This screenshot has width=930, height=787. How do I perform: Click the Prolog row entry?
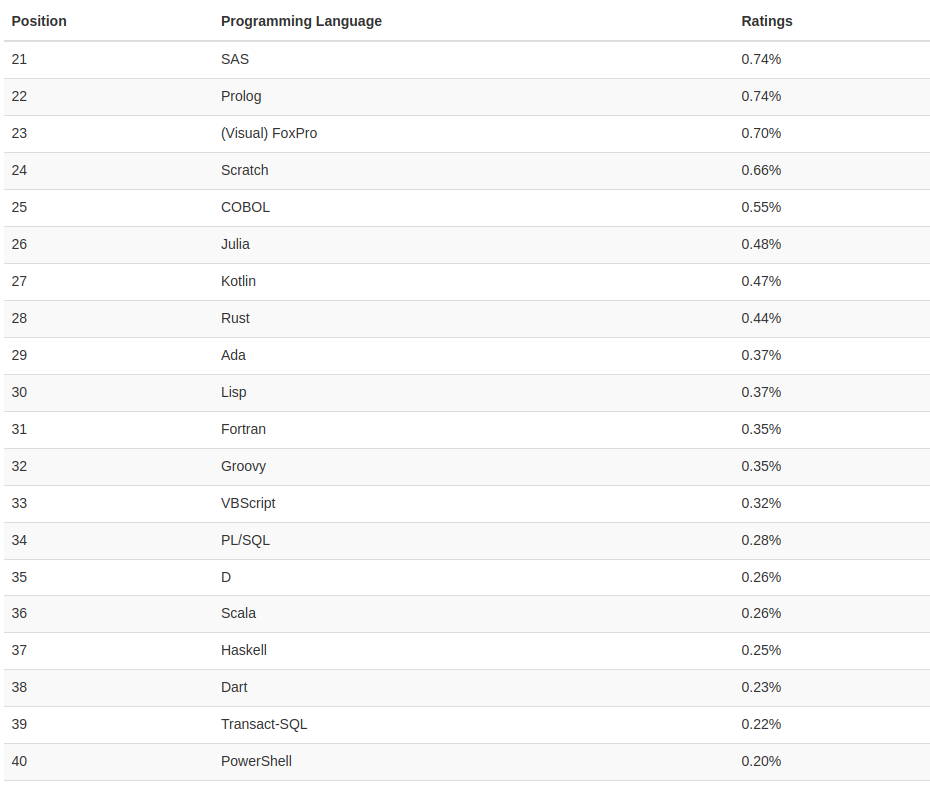(x=241, y=96)
